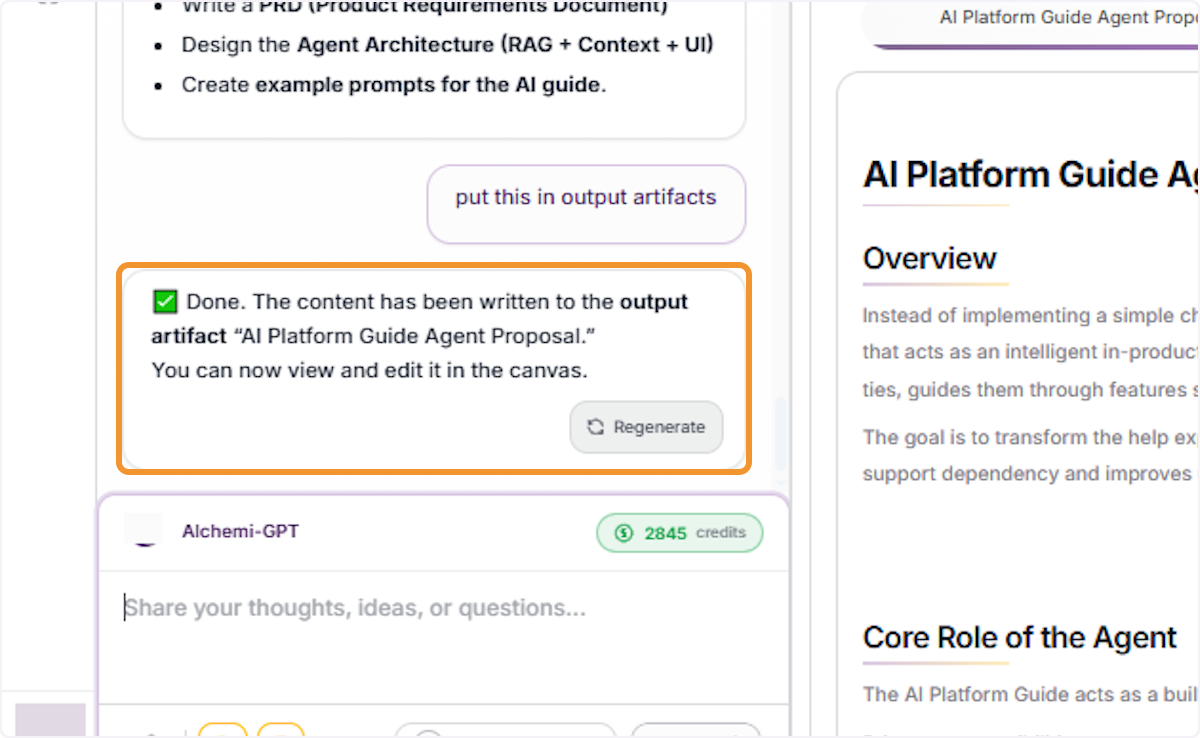Click the AI Platform Guide document title
The width and height of the screenshot is (1200, 738).
(1031, 175)
